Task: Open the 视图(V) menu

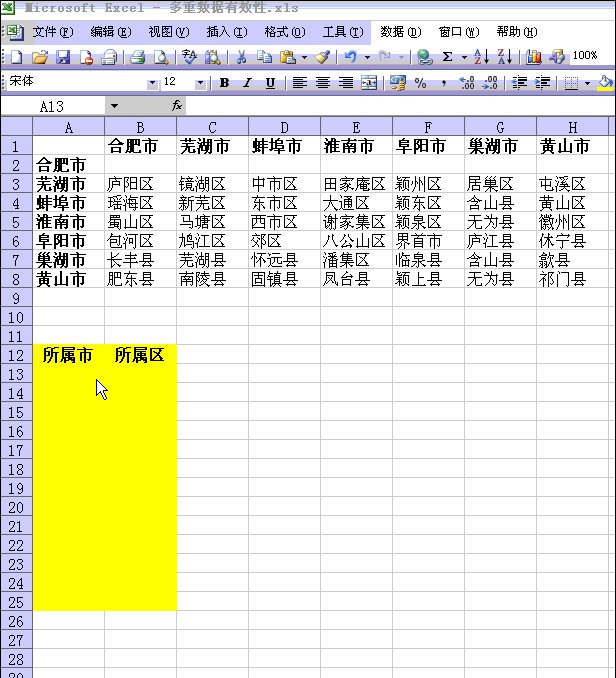Action: (x=169, y=32)
